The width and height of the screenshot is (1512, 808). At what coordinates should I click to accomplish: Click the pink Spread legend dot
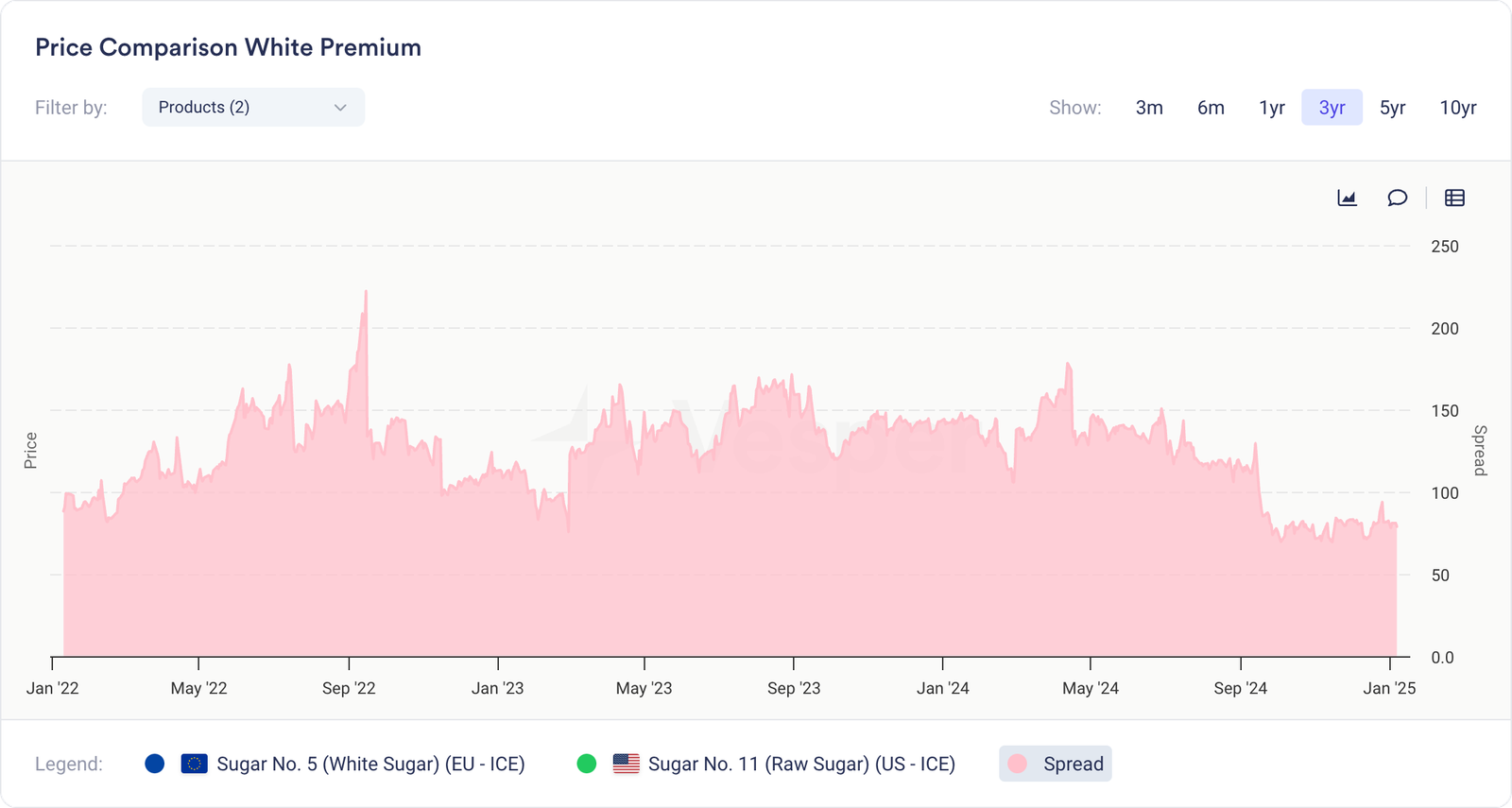1018,764
